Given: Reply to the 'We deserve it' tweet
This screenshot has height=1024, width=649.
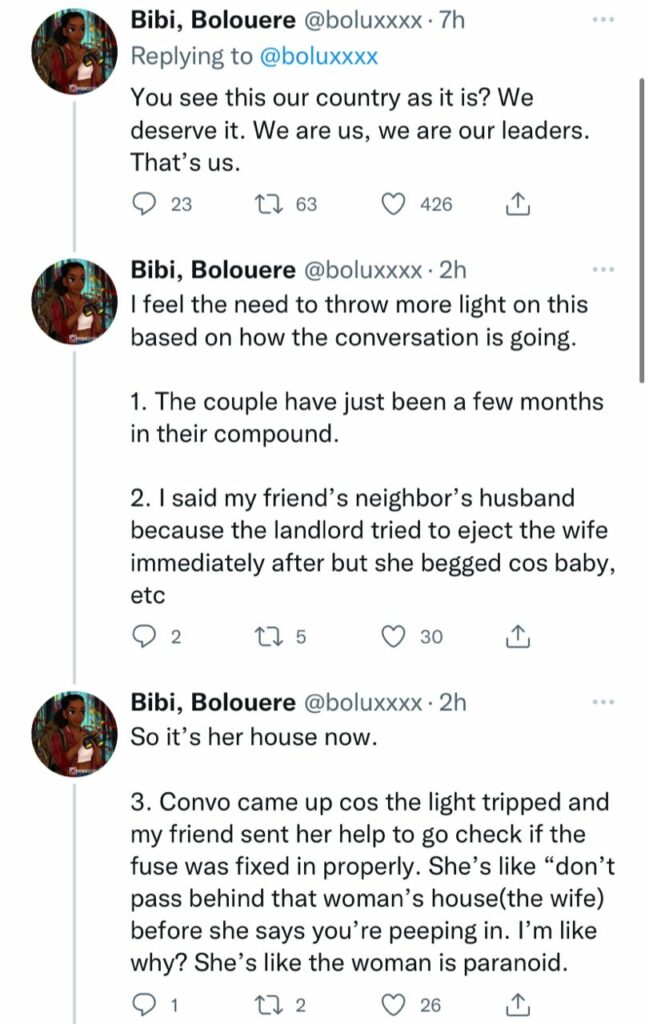Looking at the screenshot, I should (144, 204).
